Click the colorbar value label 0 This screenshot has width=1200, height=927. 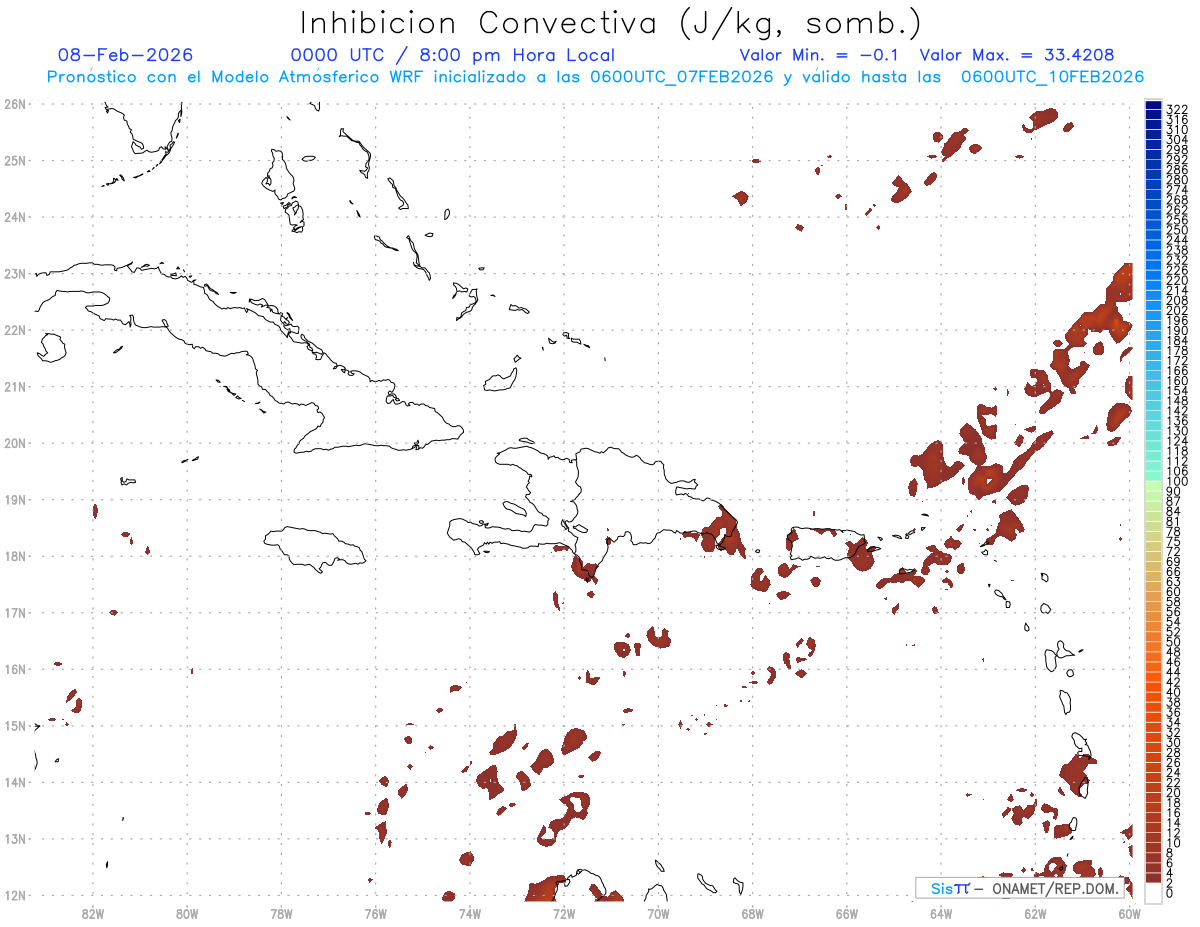click(1170, 893)
